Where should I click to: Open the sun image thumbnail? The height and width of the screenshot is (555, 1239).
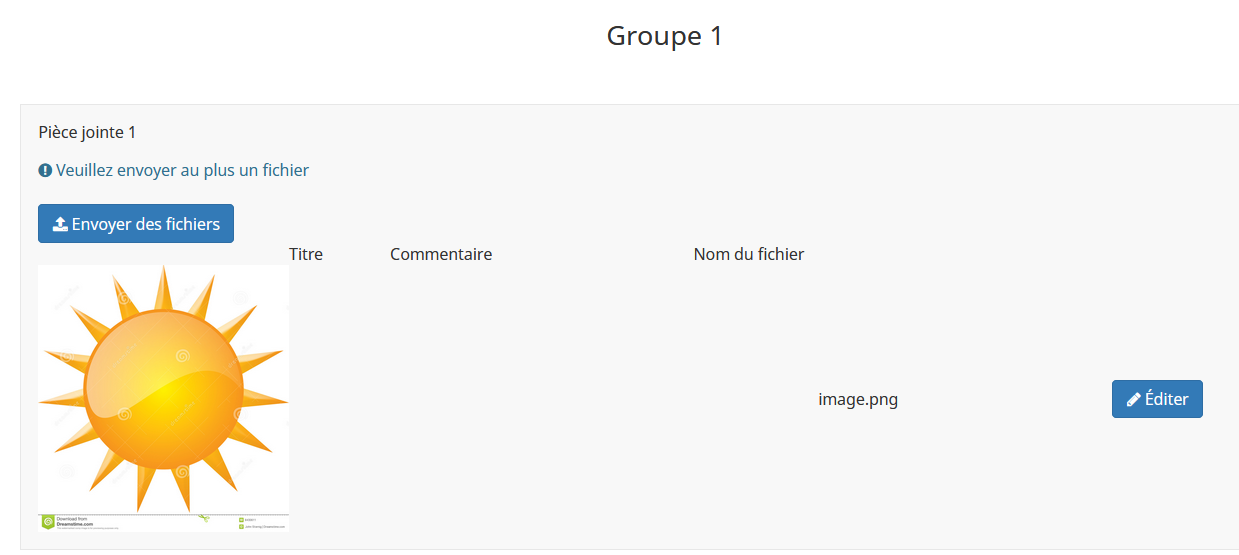163,390
